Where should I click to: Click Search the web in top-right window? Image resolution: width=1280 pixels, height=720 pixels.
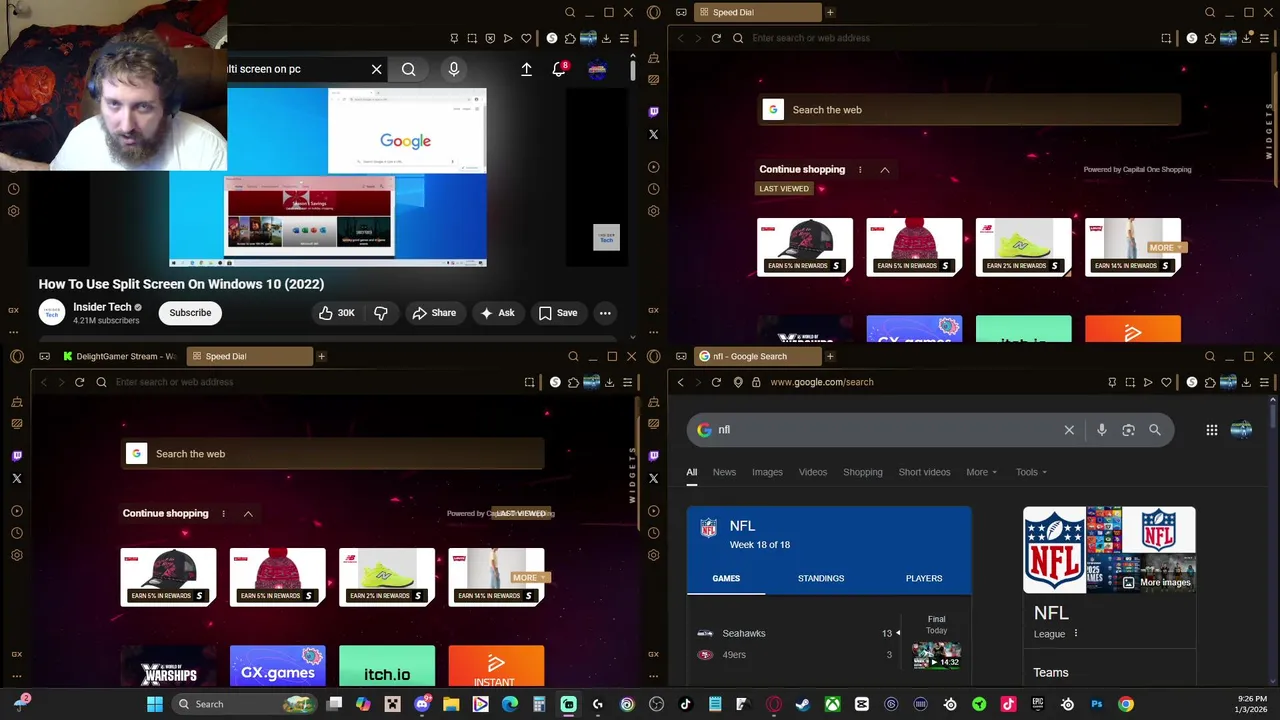(x=970, y=110)
